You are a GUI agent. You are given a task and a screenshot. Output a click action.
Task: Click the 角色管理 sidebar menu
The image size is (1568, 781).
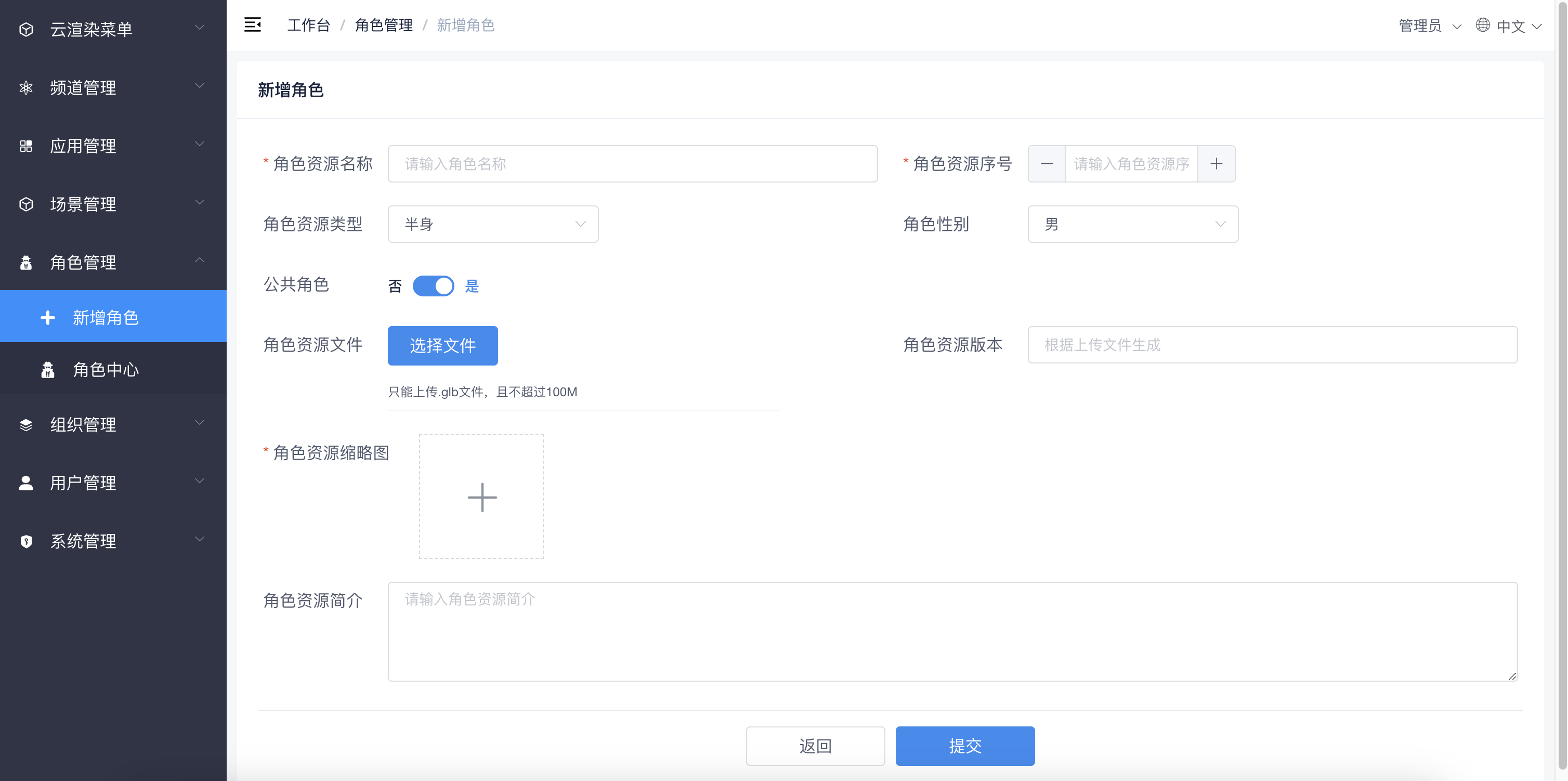[113, 263]
